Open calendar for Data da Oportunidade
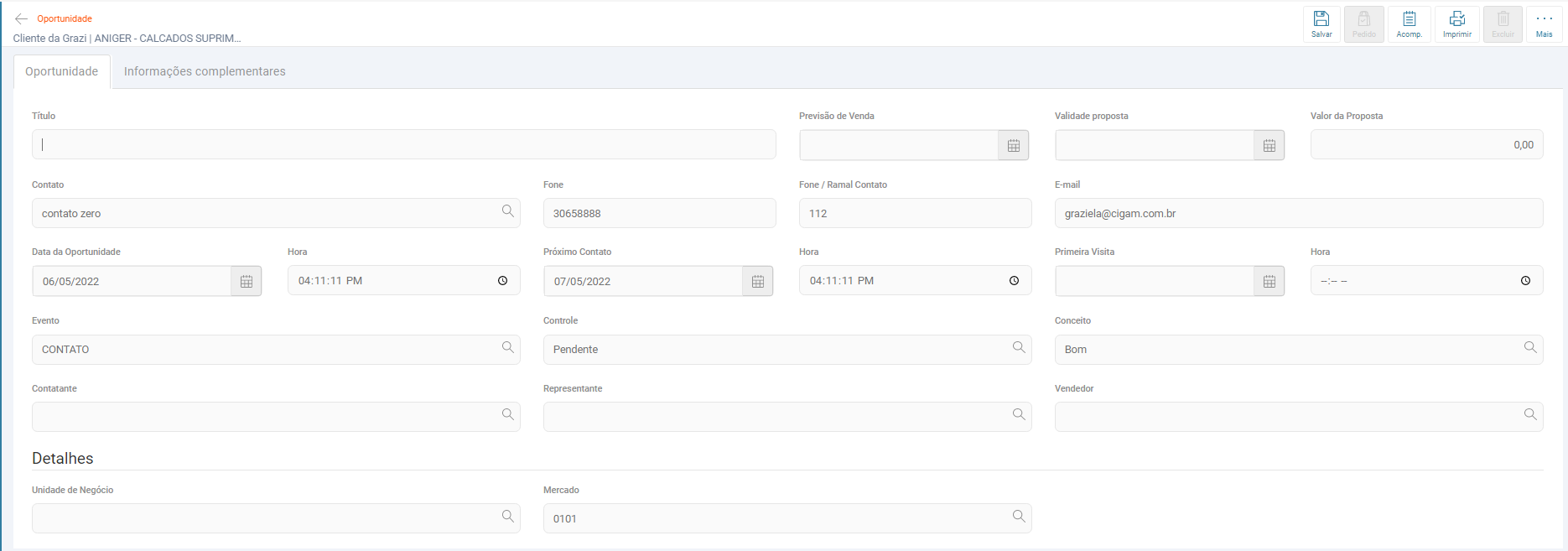This screenshot has width=1568, height=551. pos(247,282)
